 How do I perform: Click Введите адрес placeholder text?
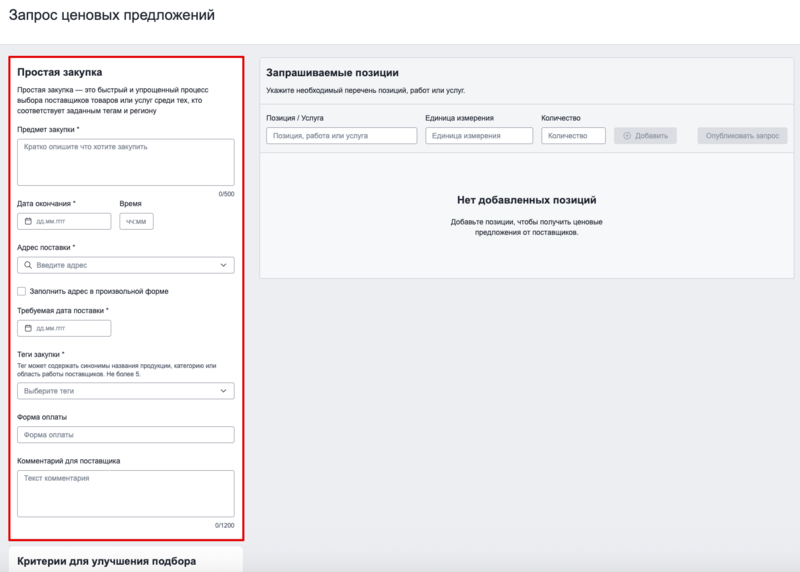tap(62, 265)
